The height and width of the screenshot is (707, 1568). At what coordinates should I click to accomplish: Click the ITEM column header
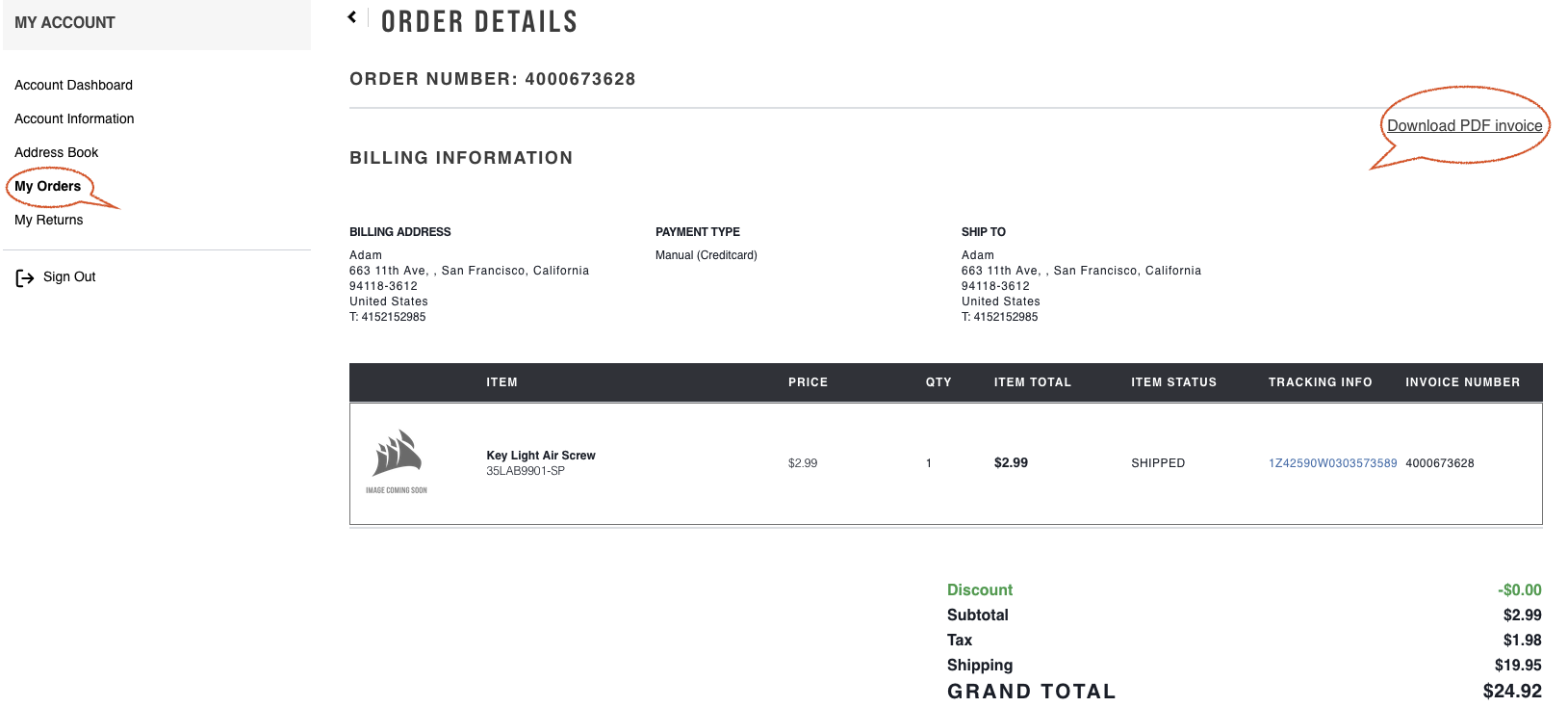(501, 381)
